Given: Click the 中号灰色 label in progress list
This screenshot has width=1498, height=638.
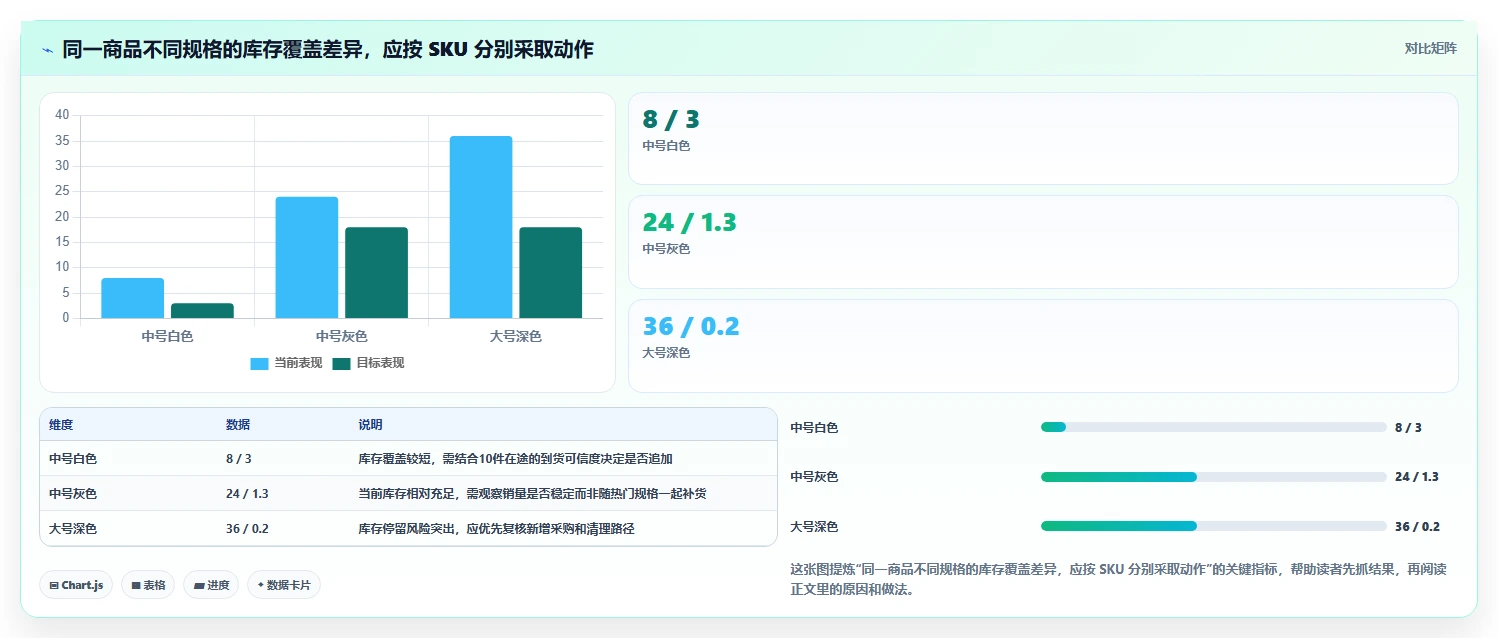Looking at the screenshot, I should click(x=814, y=477).
